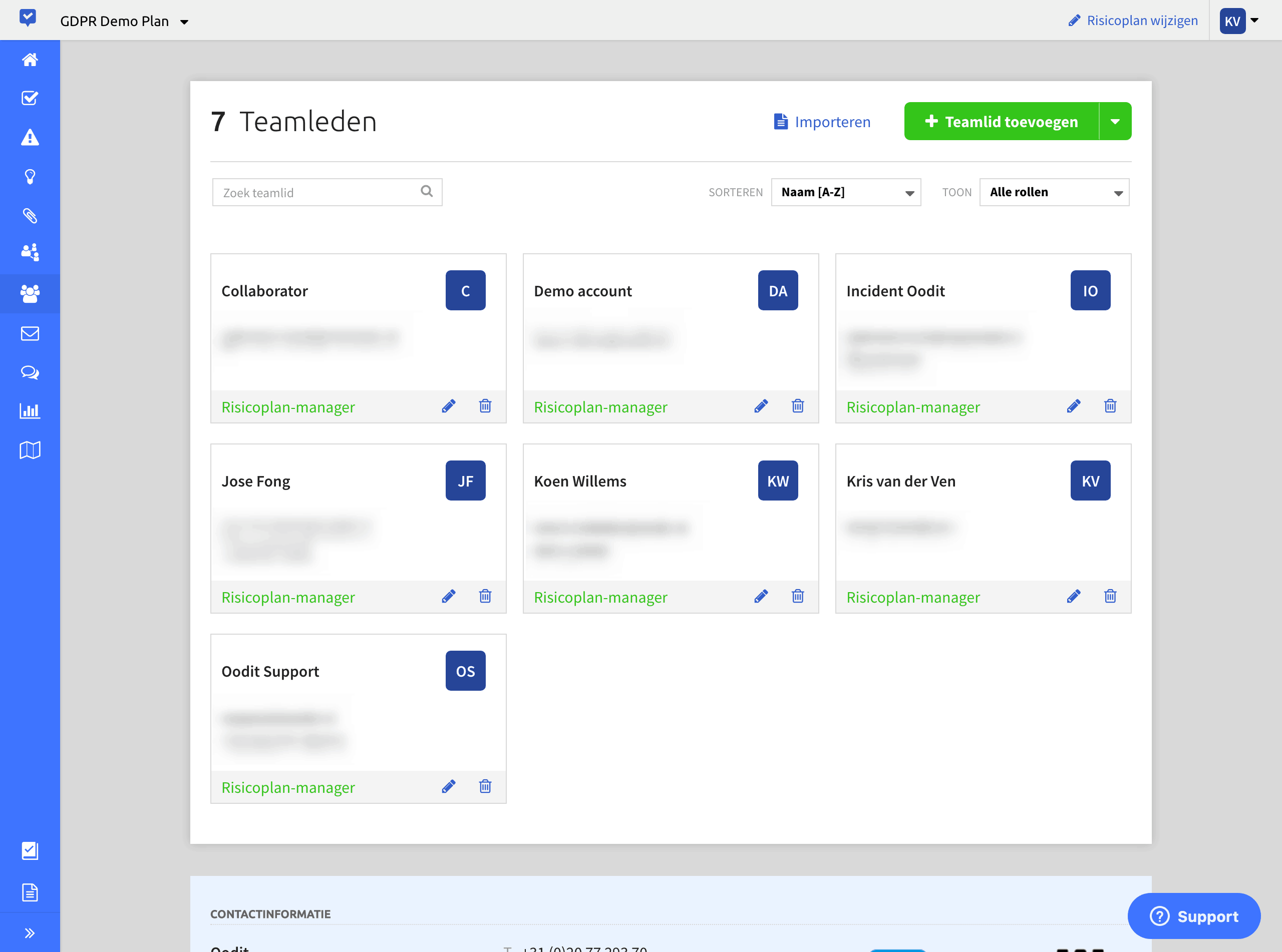Image resolution: width=1282 pixels, height=952 pixels.
Task: Click the chat bubbles sidebar icon
Action: click(30, 372)
